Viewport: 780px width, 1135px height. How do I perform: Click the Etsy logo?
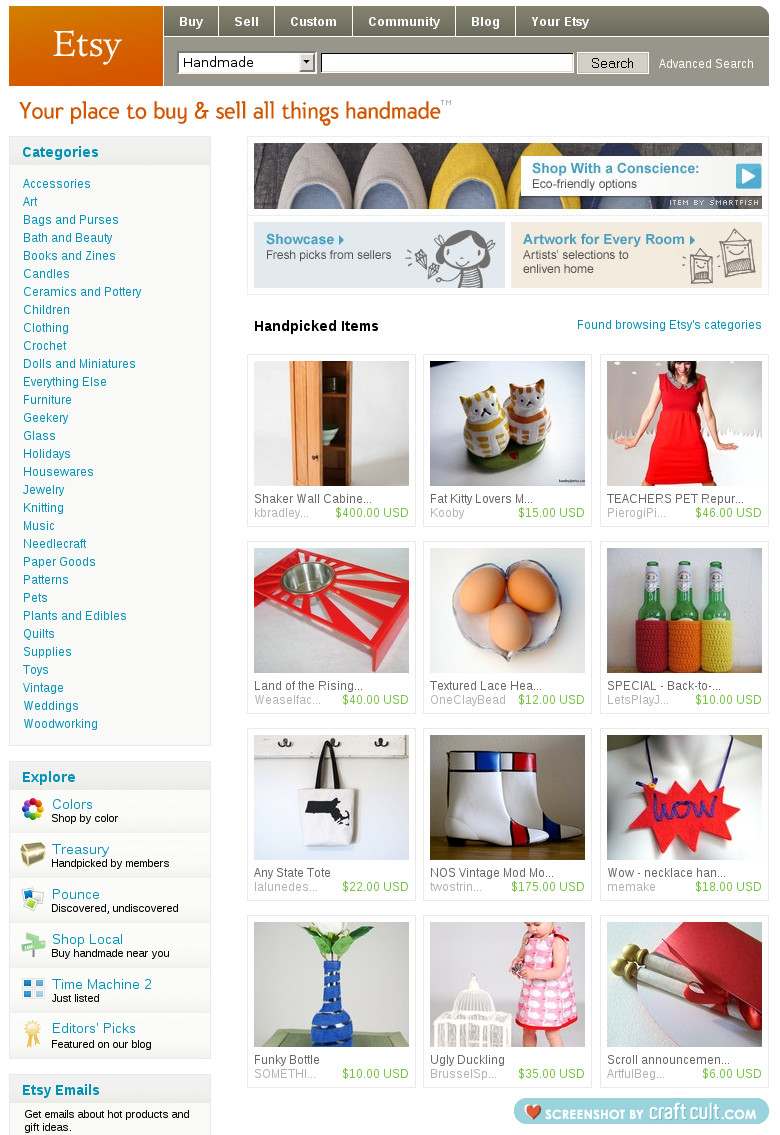click(x=86, y=46)
